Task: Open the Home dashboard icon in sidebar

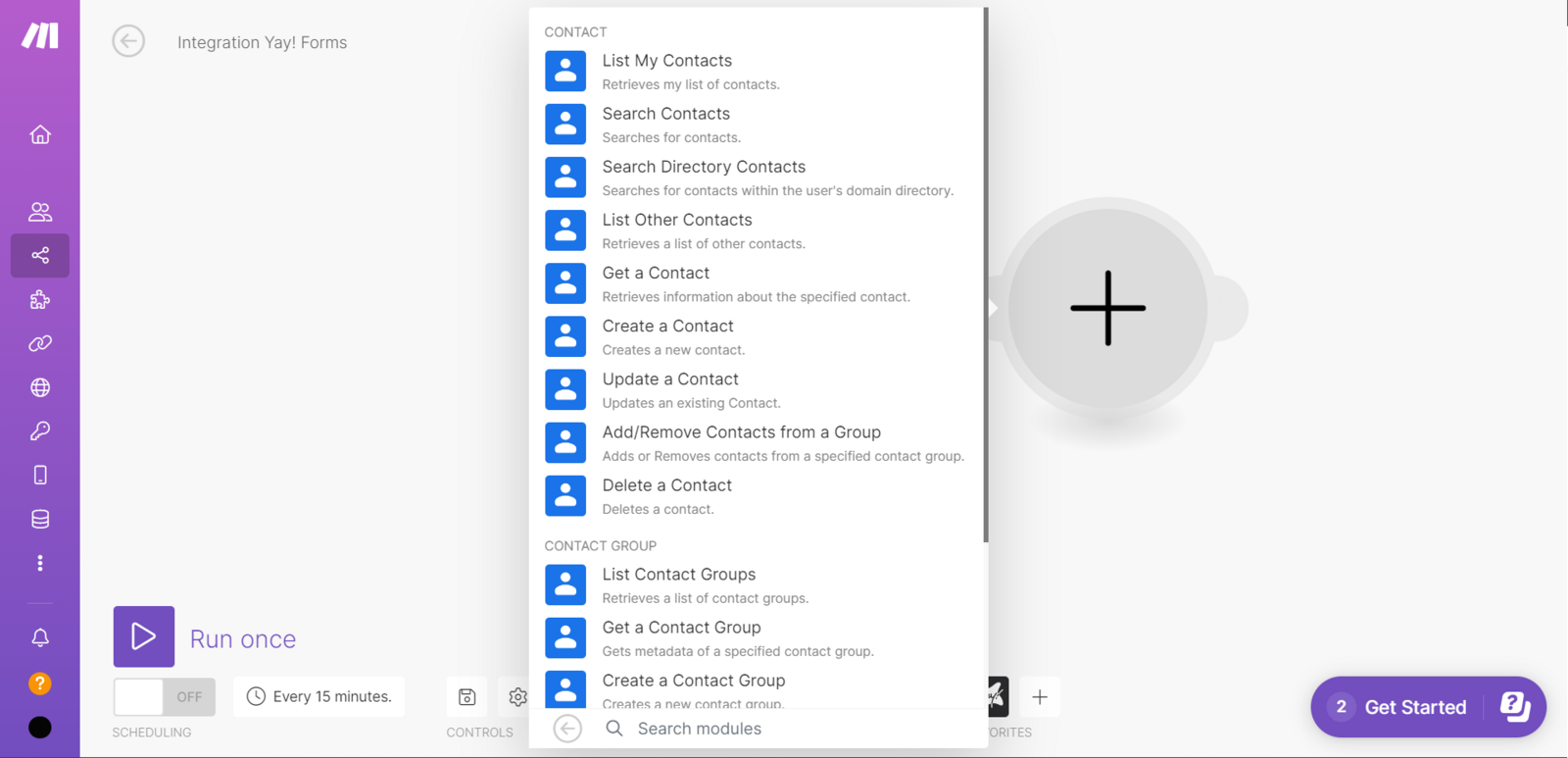Action: click(40, 134)
